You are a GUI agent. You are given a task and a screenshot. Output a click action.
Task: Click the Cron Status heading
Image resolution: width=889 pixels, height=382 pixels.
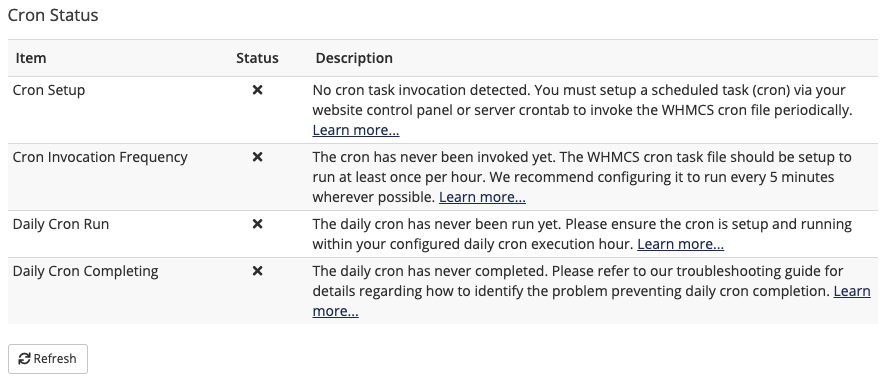[53, 15]
